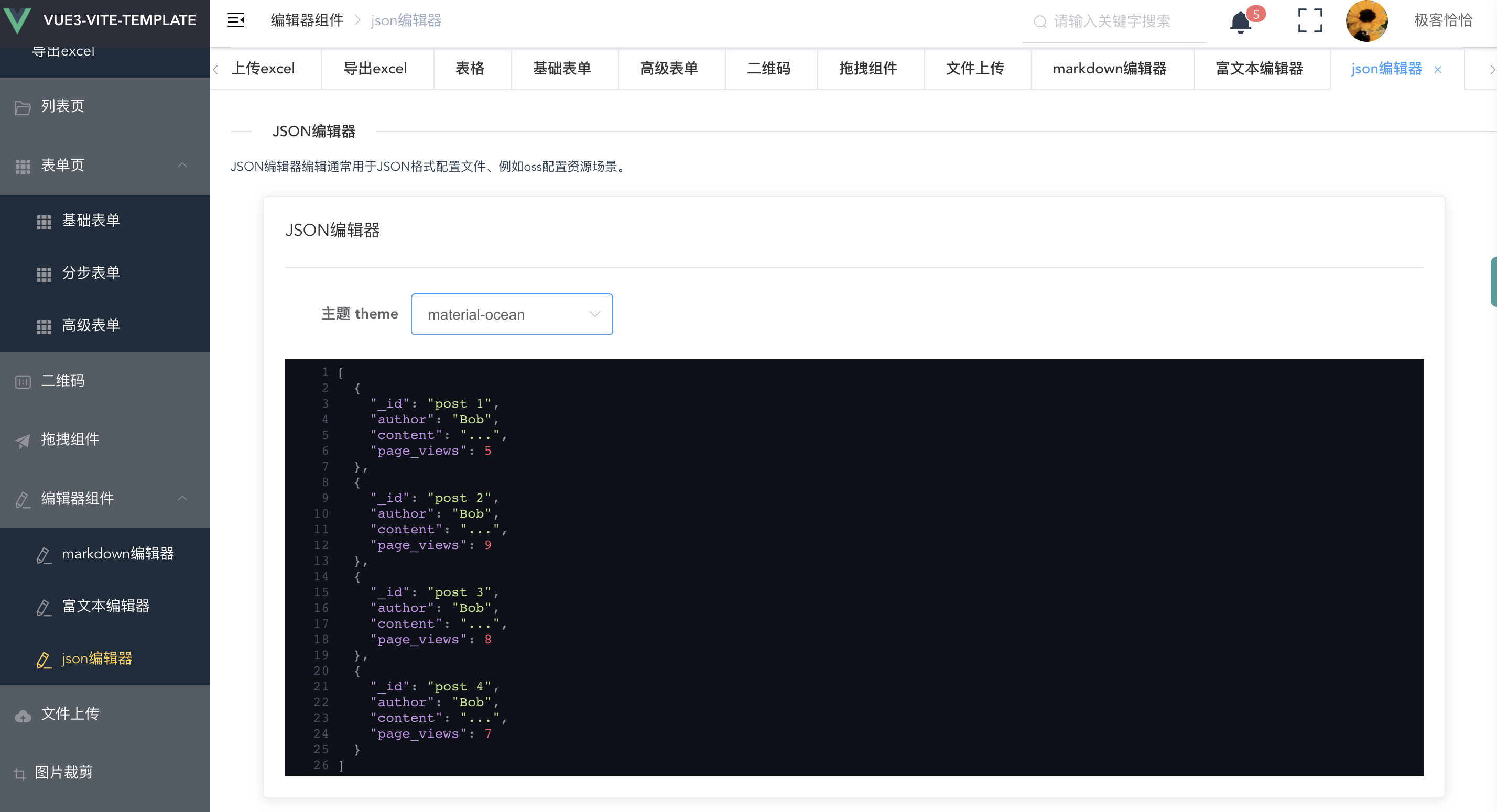Enter fullscreen with the fullscreen icon
Image resolution: width=1497 pixels, height=812 pixels.
[1310, 20]
